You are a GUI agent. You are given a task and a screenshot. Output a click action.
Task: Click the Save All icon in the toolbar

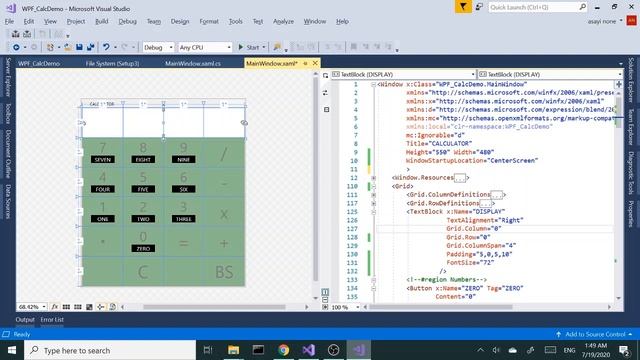tap(90, 47)
